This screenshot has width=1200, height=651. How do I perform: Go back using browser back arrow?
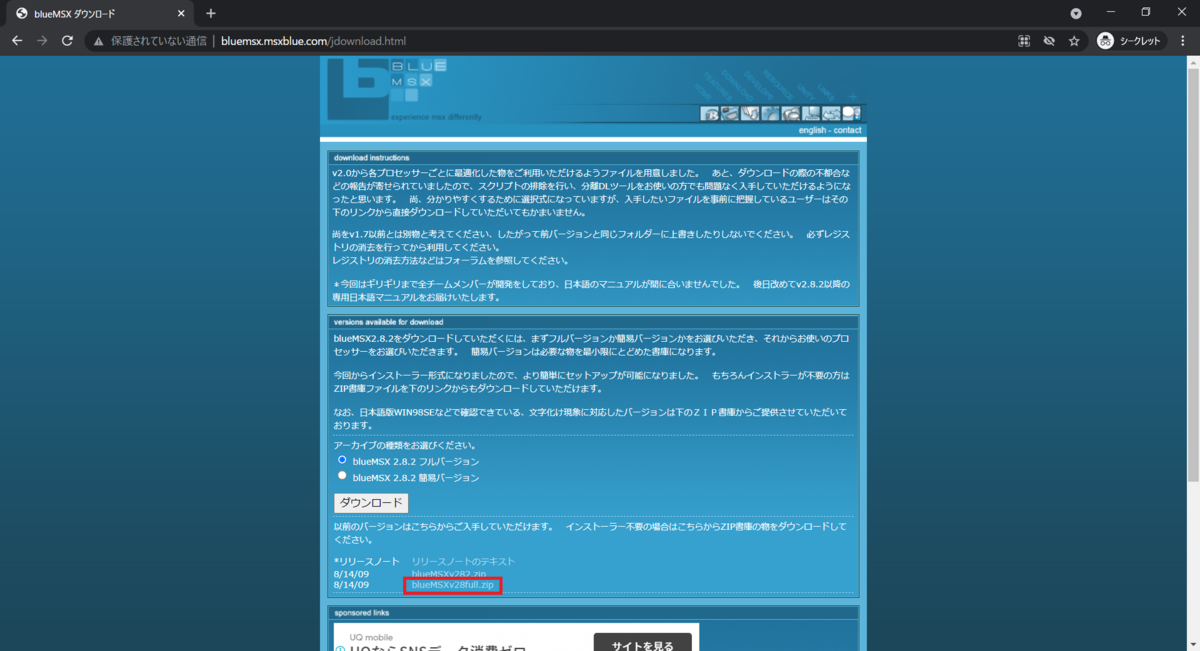click(17, 41)
